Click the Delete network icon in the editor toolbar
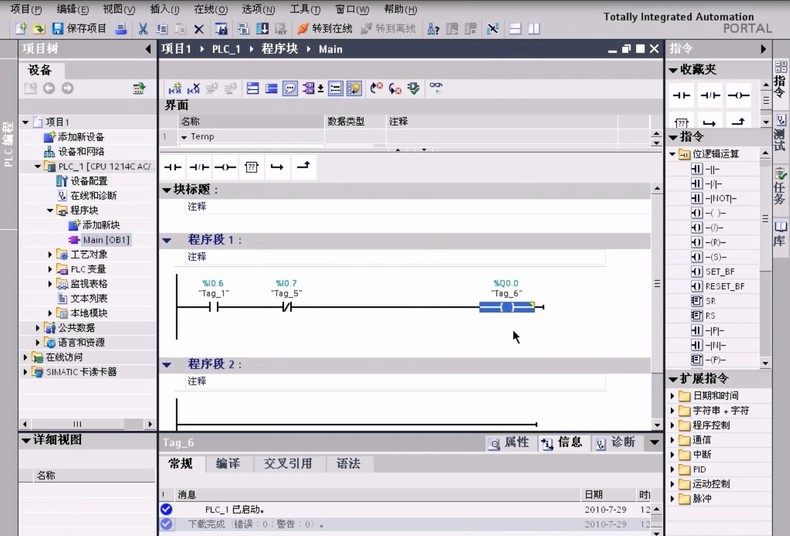 [x=193, y=89]
